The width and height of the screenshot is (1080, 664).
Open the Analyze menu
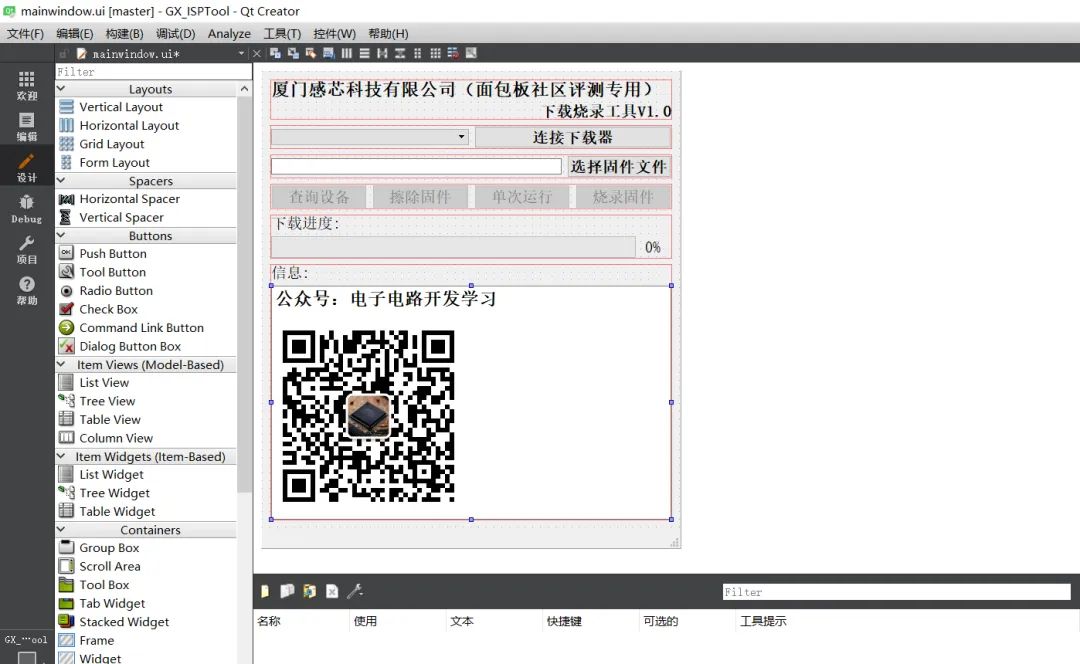[x=229, y=33]
